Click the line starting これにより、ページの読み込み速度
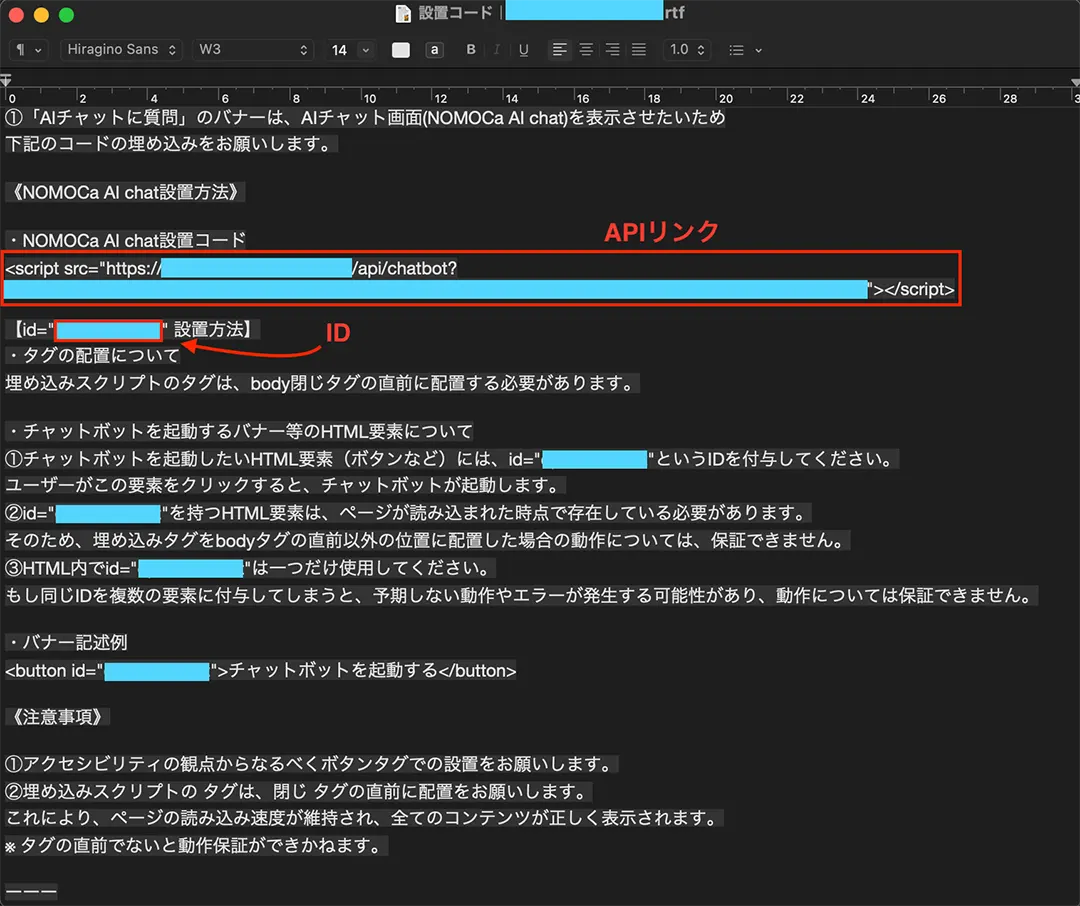The image size is (1080, 906). coord(364,819)
